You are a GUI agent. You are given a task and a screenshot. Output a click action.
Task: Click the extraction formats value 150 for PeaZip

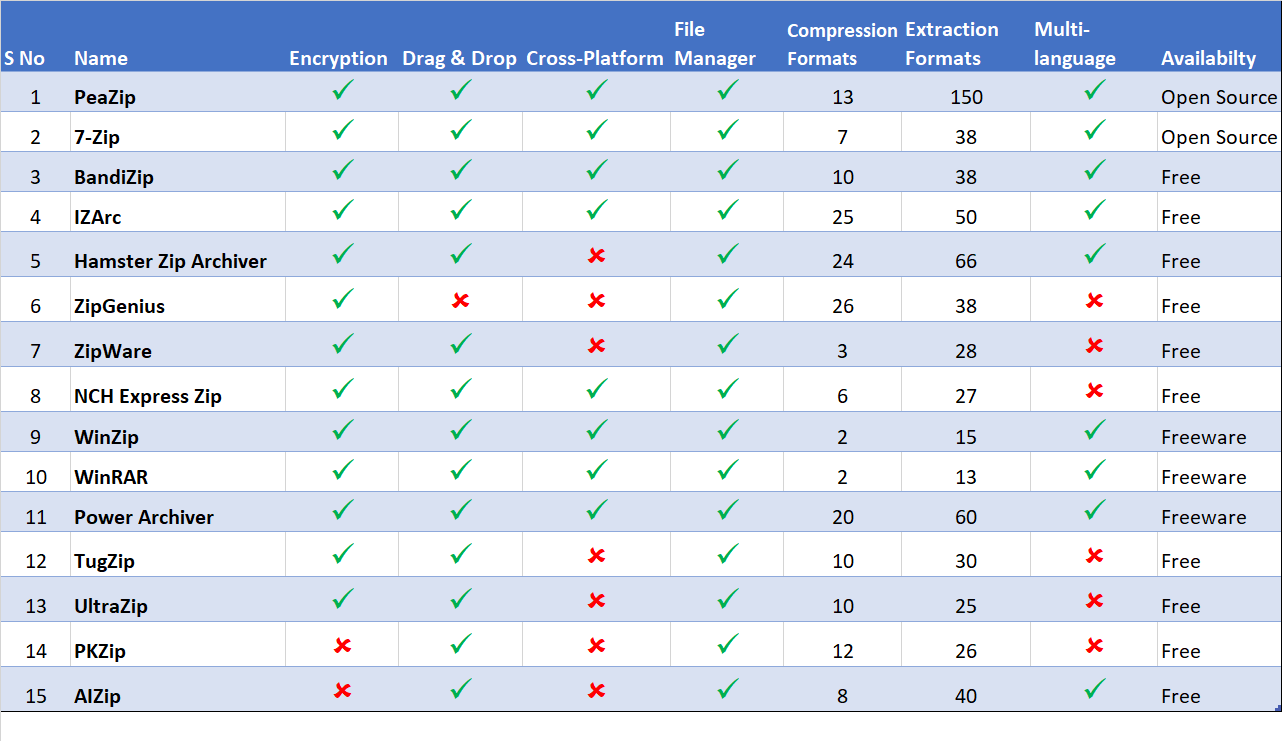point(966,97)
